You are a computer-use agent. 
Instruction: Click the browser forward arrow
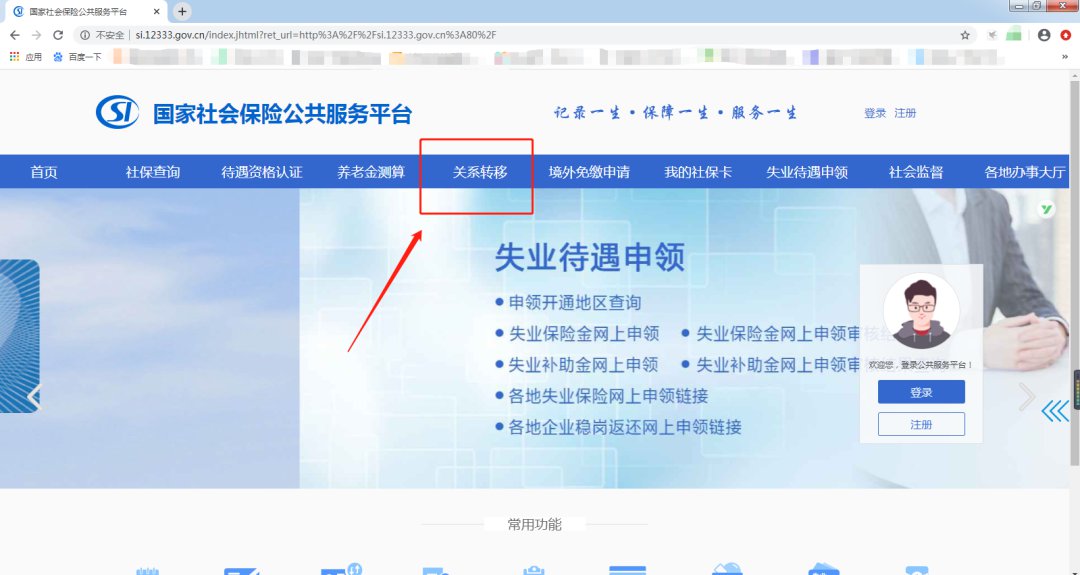pyautogui.click(x=37, y=35)
